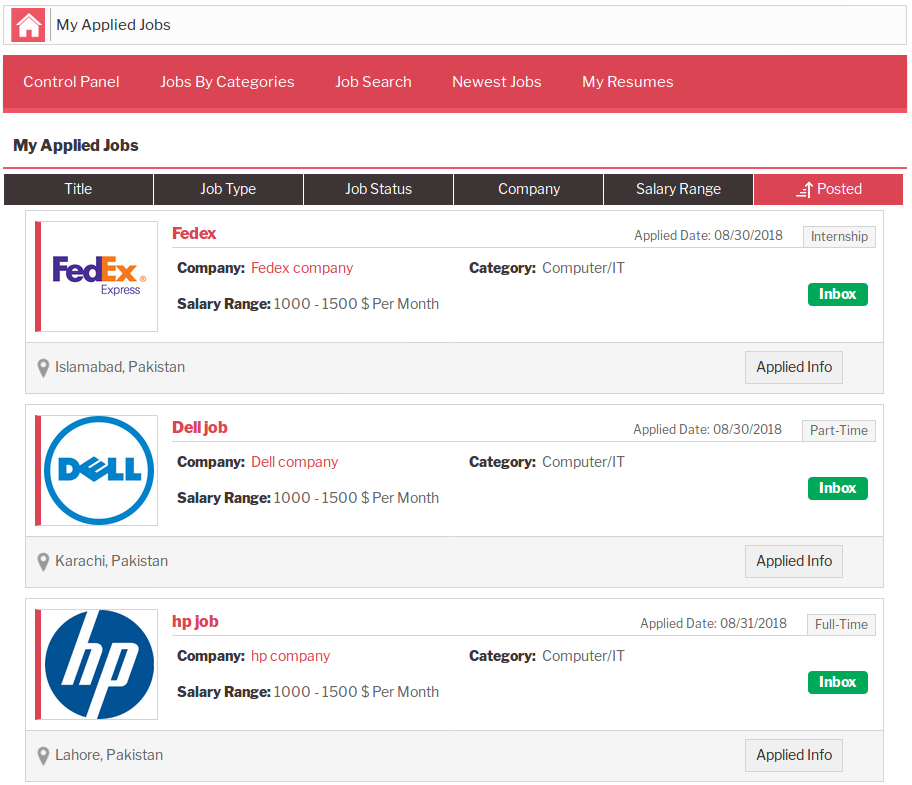Open the hp job title link
The height and width of the screenshot is (785, 912).
click(195, 622)
